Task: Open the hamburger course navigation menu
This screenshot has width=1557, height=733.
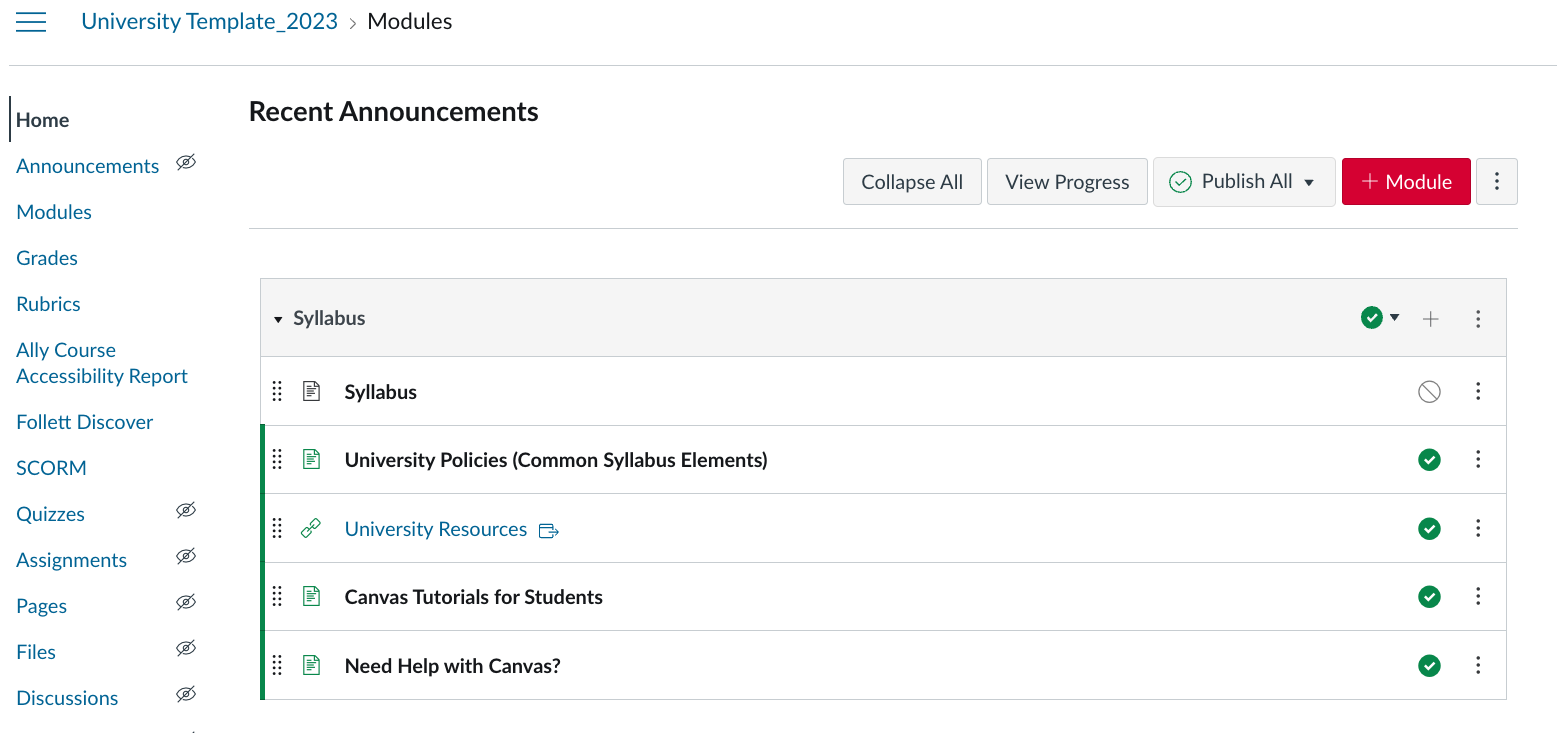Action: point(31,22)
